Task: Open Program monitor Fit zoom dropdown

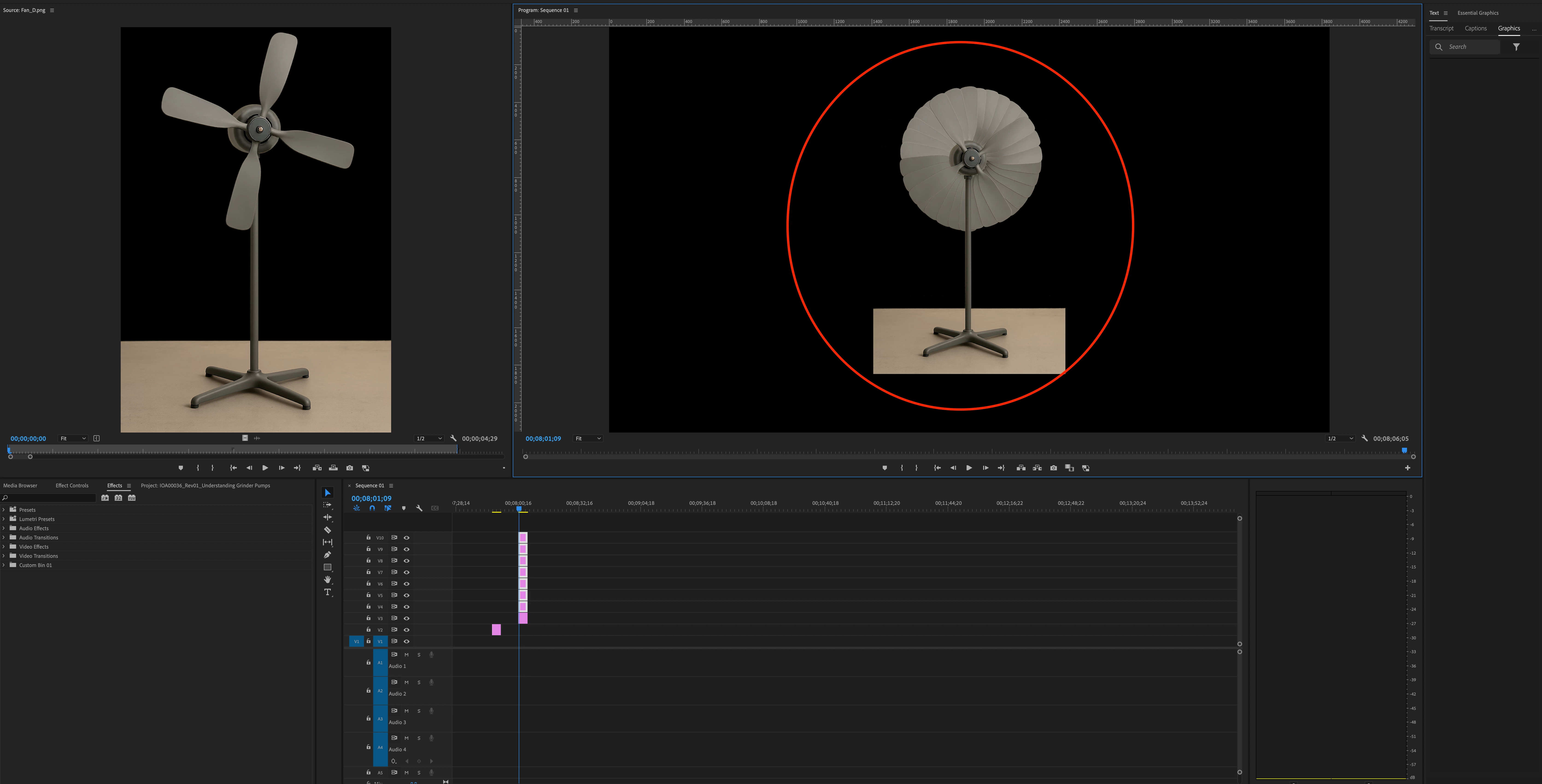Action: 588,439
